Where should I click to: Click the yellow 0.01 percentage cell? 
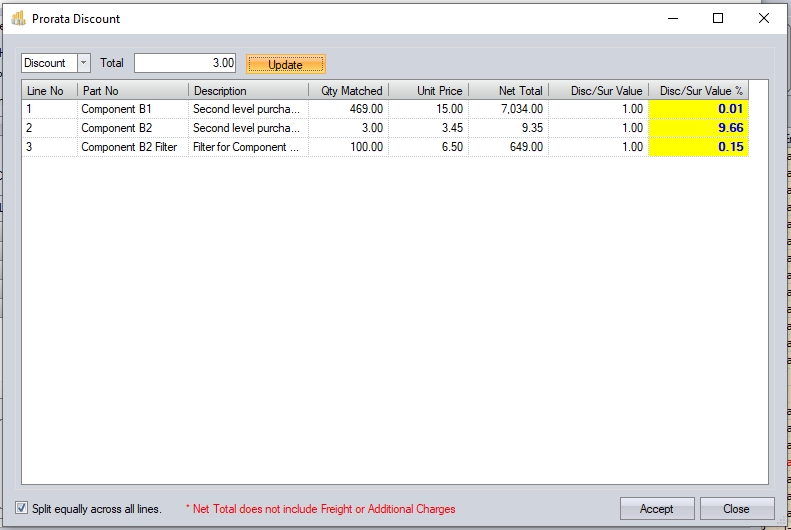coord(698,109)
